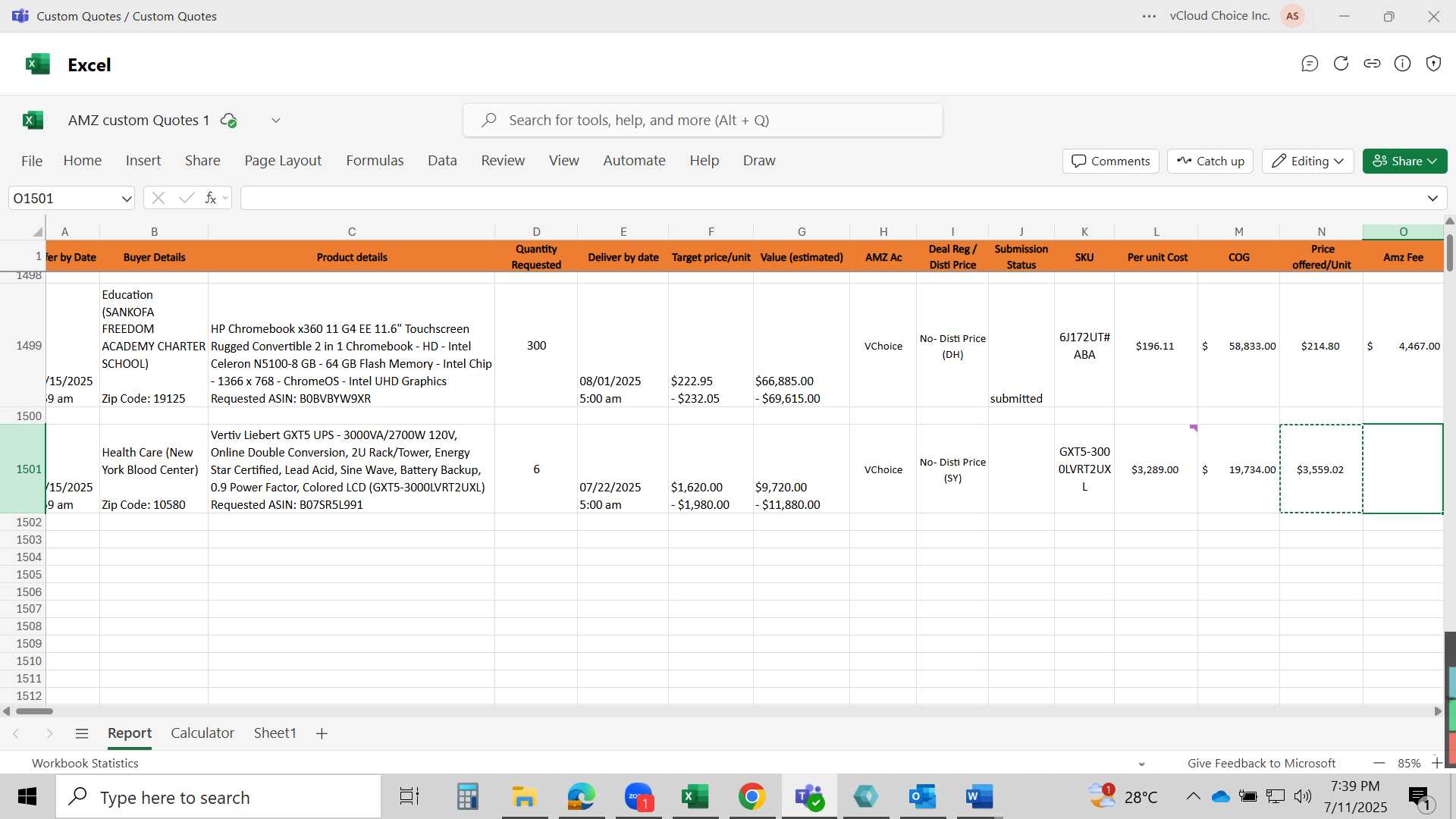Viewport: 1456px width, 819px height.
Task: Click the 85% zoom level
Action: (1409, 763)
